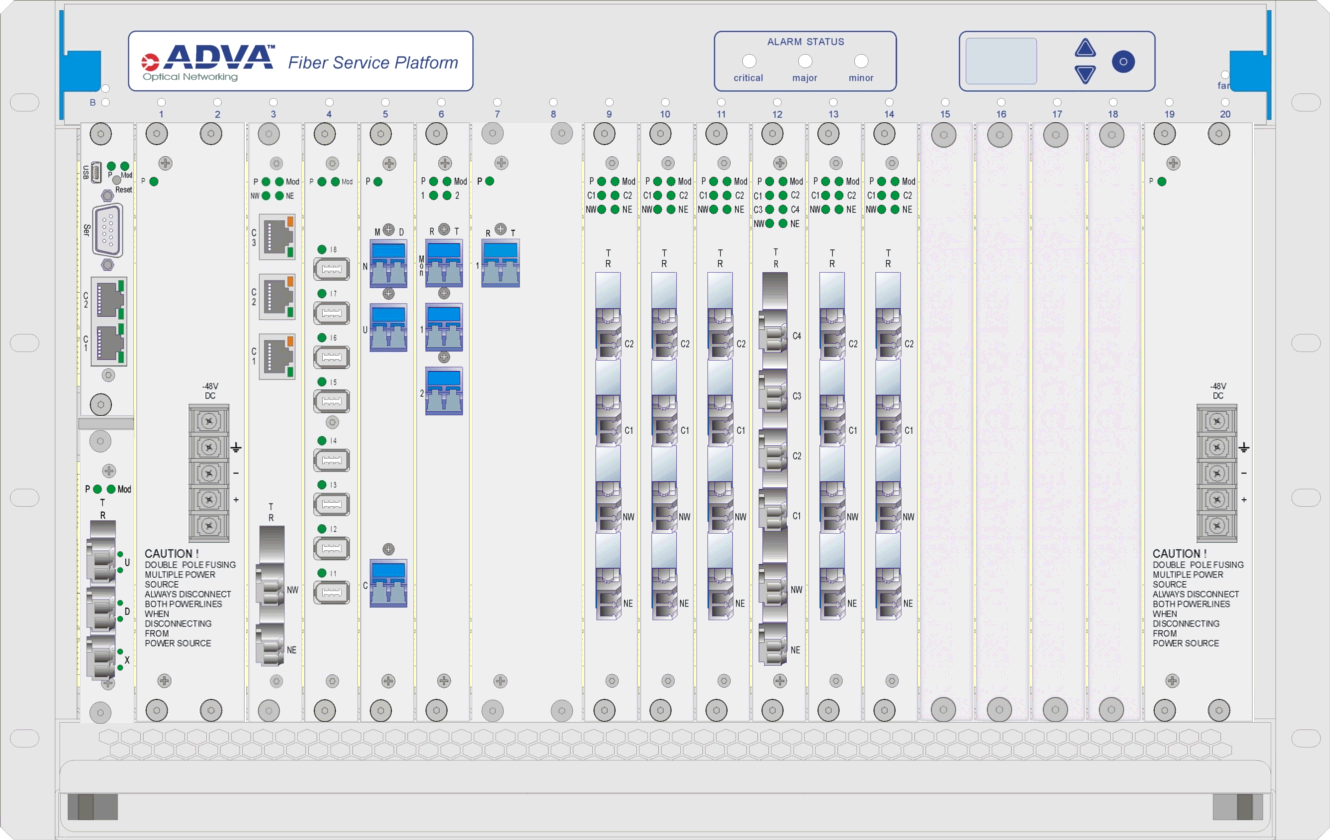Click the USB port on controller module
Screen dimensions: 1330x840
pos(96,171)
